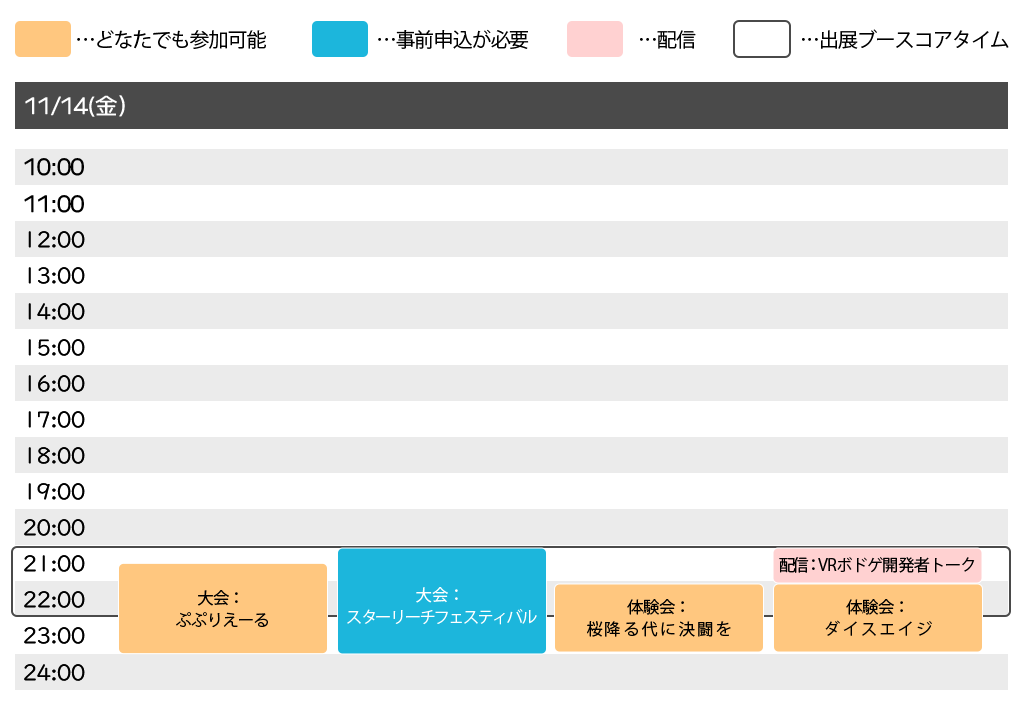Viewport: 1024px width, 720px height.
Task: Select the 体験会：ダイスエイジ event
Action: coord(878,618)
